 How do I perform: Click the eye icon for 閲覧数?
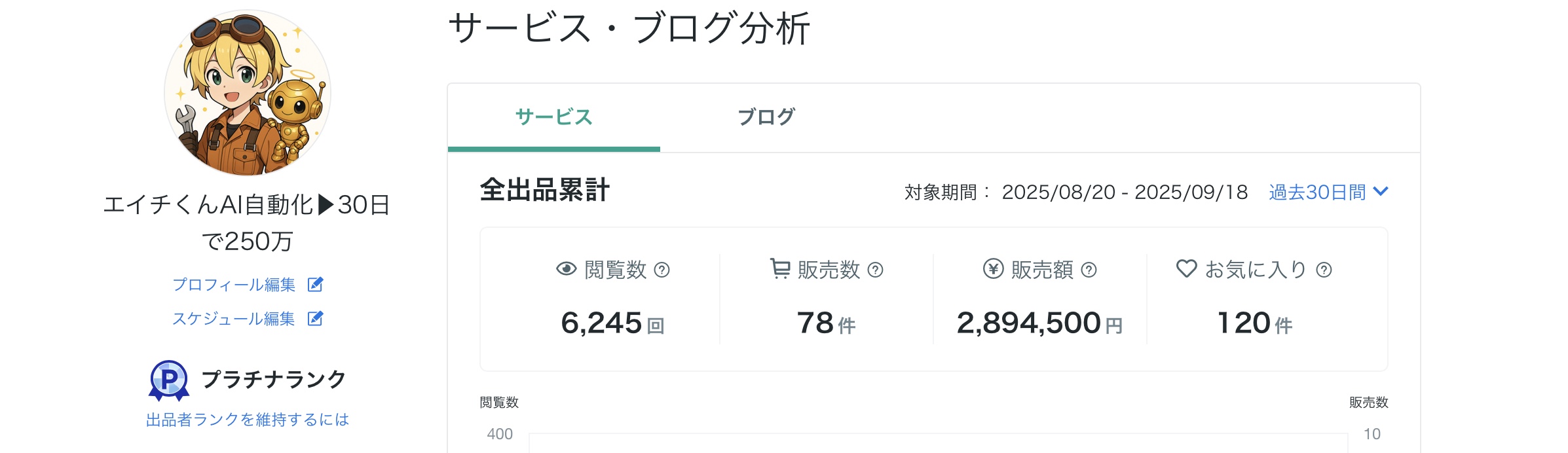pyautogui.click(x=566, y=269)
